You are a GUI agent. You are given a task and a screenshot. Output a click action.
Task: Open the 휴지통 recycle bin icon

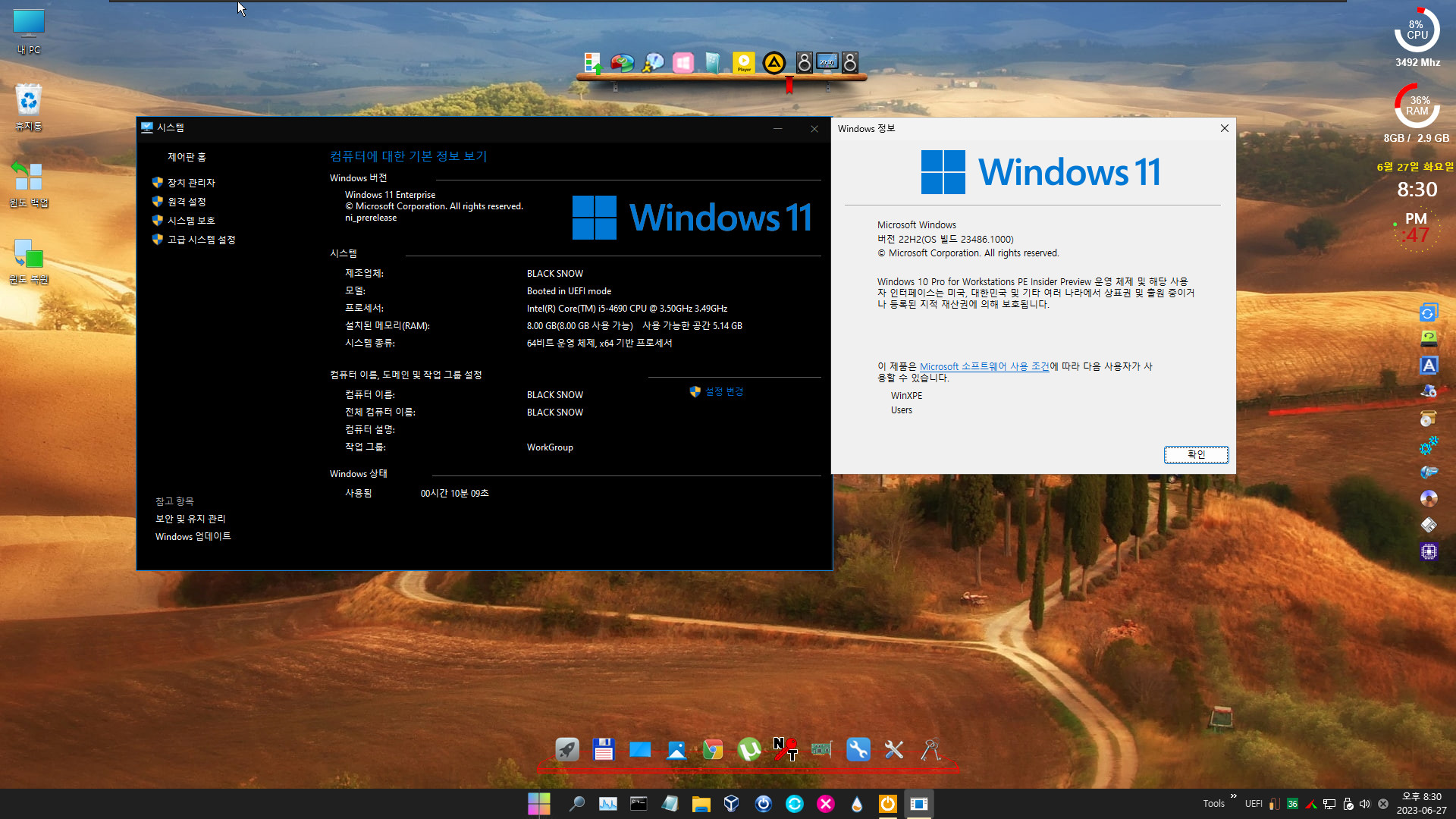(29, 107)
